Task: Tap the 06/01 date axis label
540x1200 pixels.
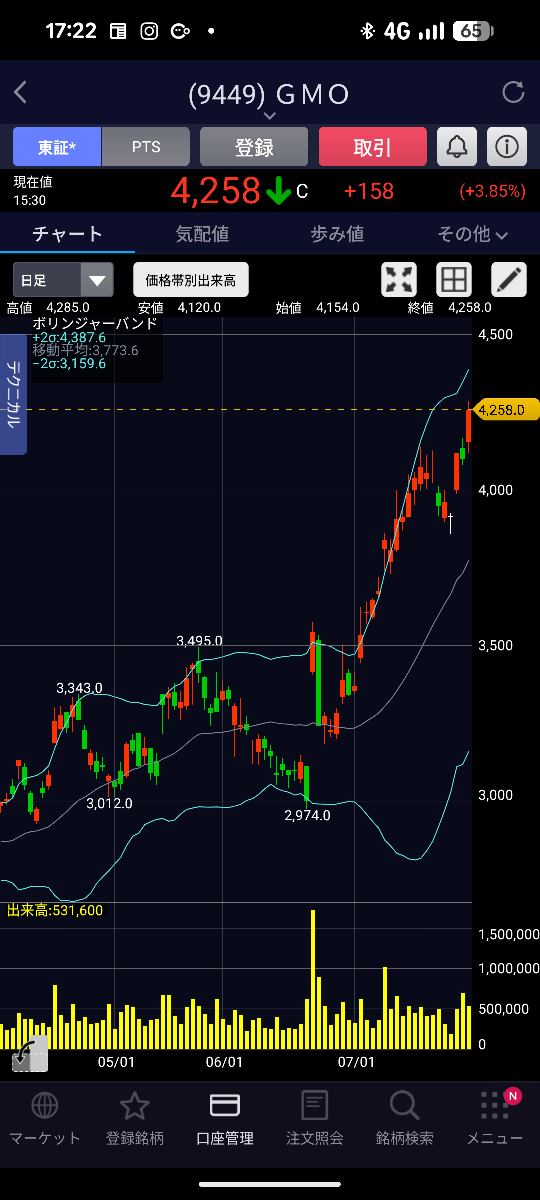Action: click(x=223, y=1062)
